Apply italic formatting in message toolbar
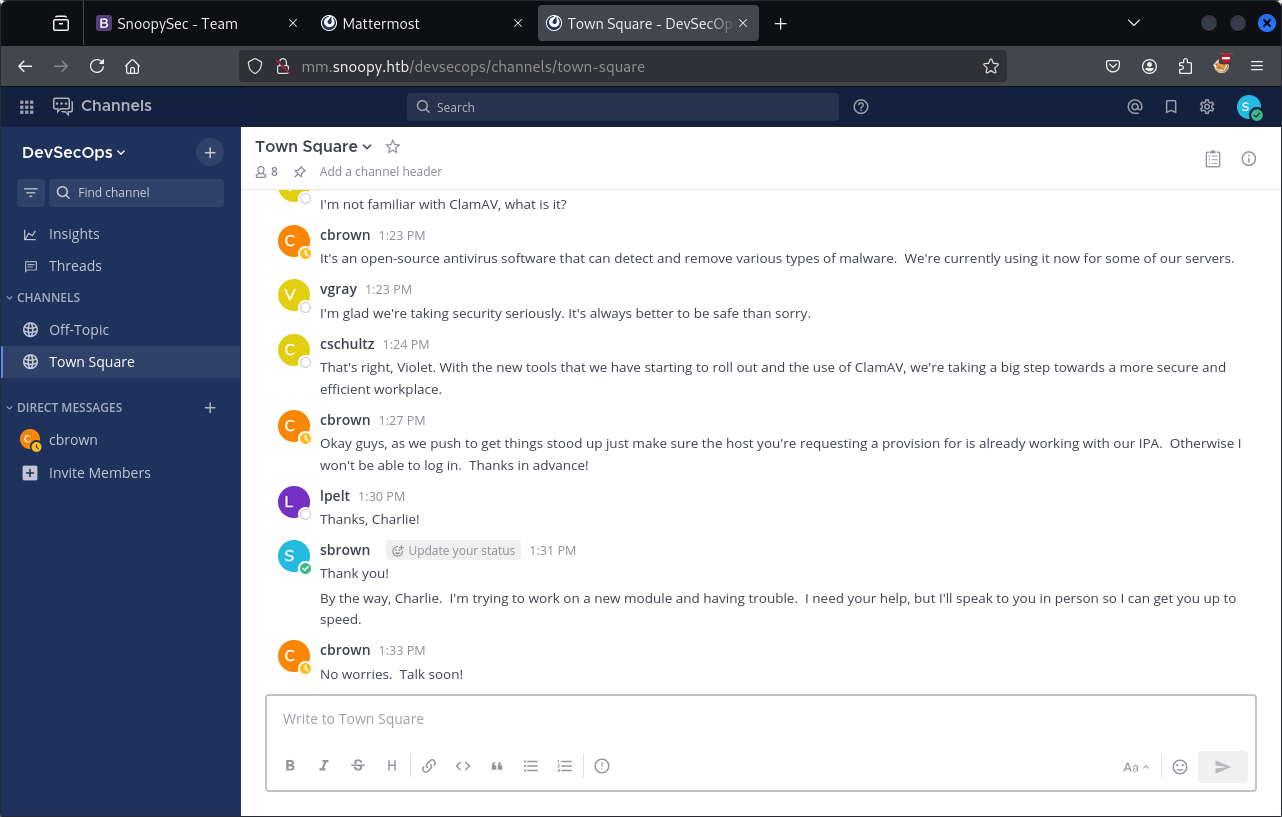 click(324, 766)
